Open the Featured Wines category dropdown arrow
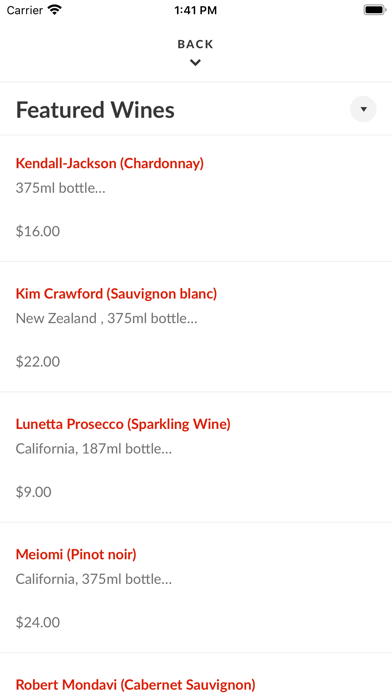Viewport: 392px width, 696px height. pyautogui.click(x=363, y=109)
